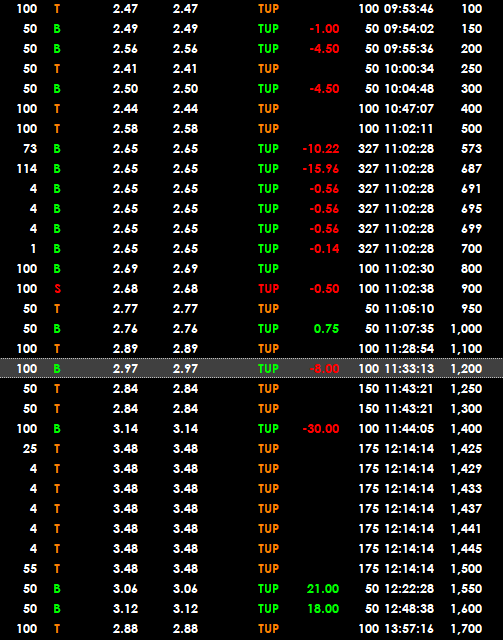Click quantity 114 in first column
The image size is (503, 640).
(27, 169)
